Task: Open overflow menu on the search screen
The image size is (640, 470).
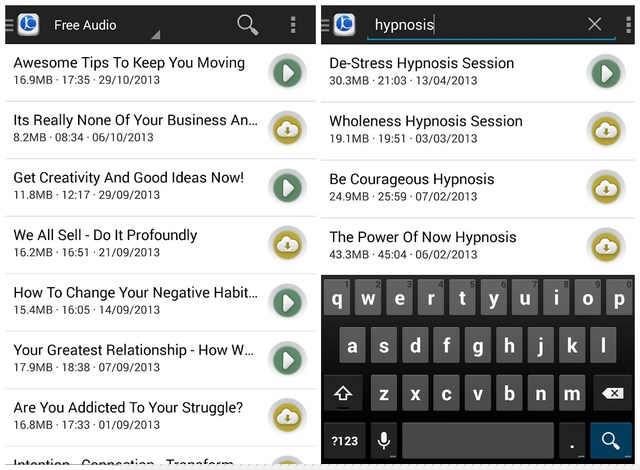Action: [629, 25]
